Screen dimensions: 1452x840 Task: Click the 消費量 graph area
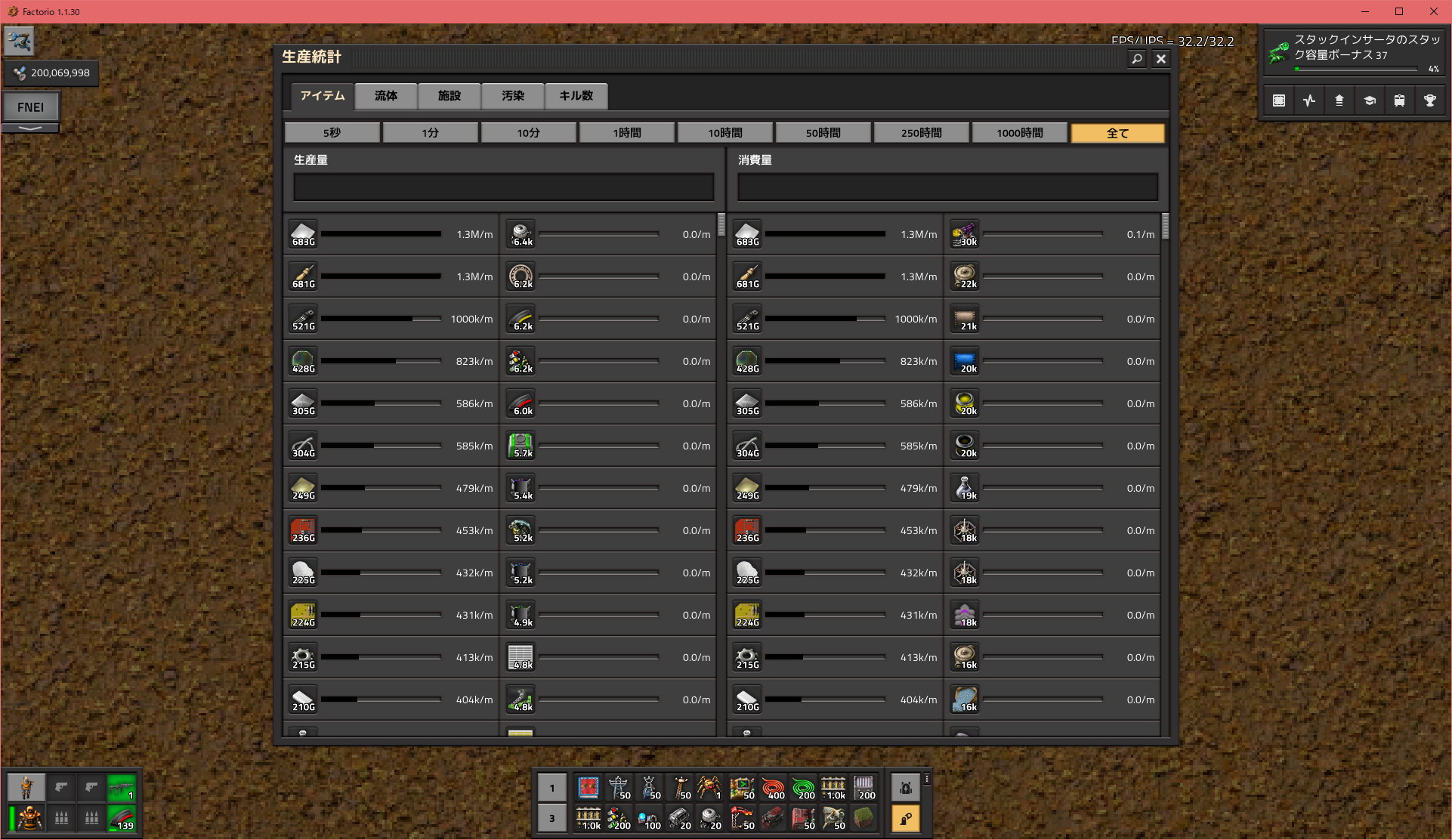[948, 187]
